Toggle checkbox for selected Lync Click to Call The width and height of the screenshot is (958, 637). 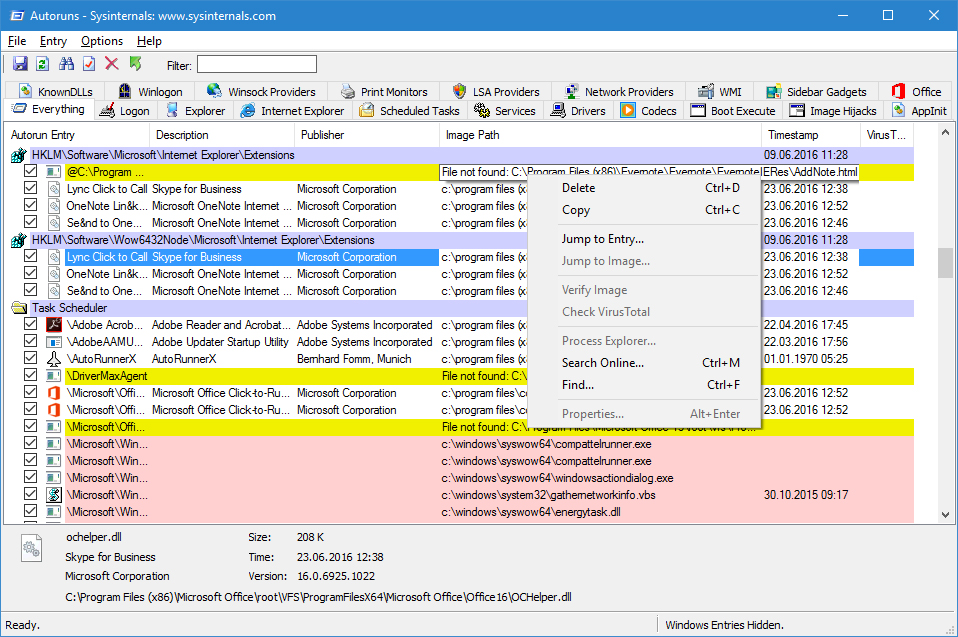(x=30, y=256)
